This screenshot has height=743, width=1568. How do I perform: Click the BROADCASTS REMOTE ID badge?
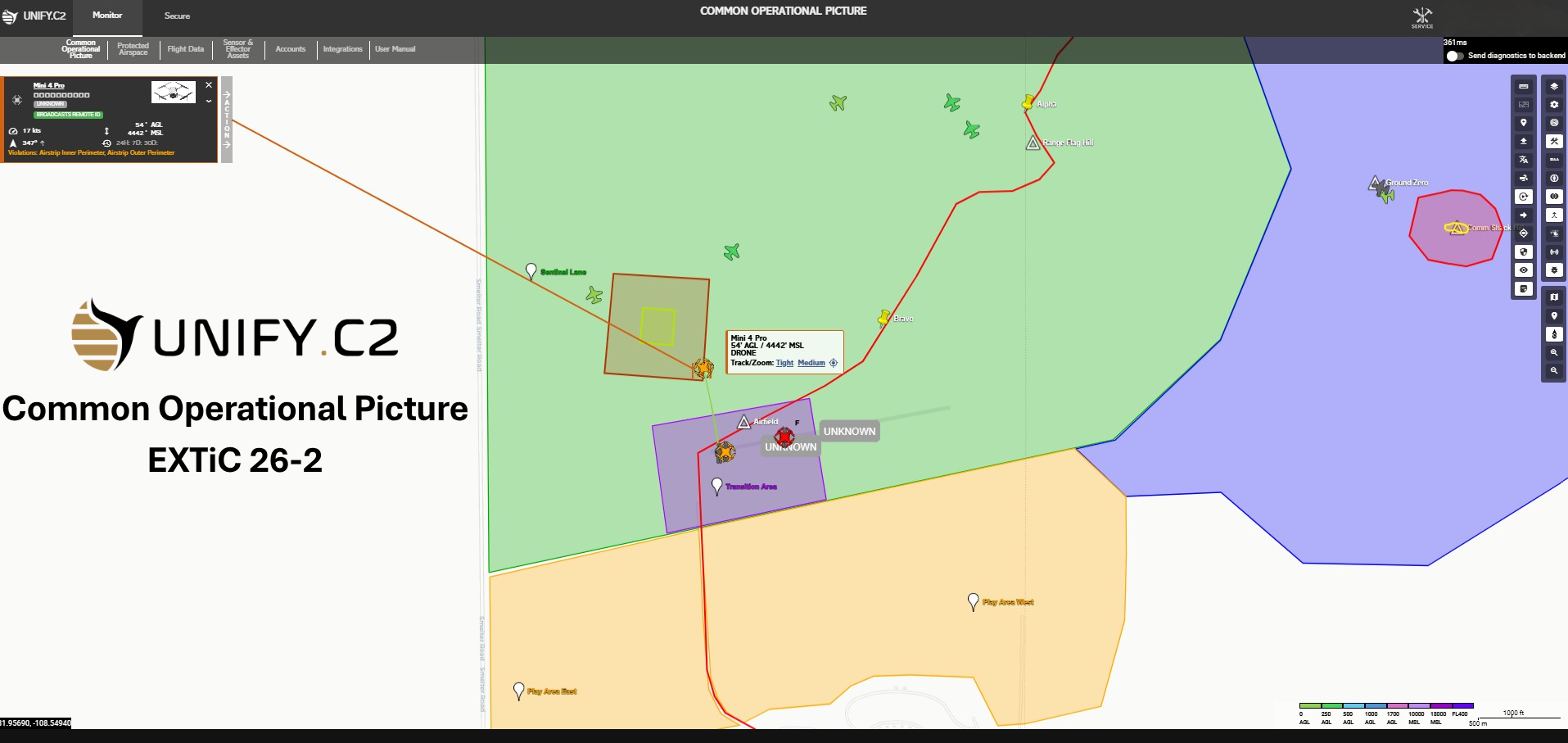point(68,115)
